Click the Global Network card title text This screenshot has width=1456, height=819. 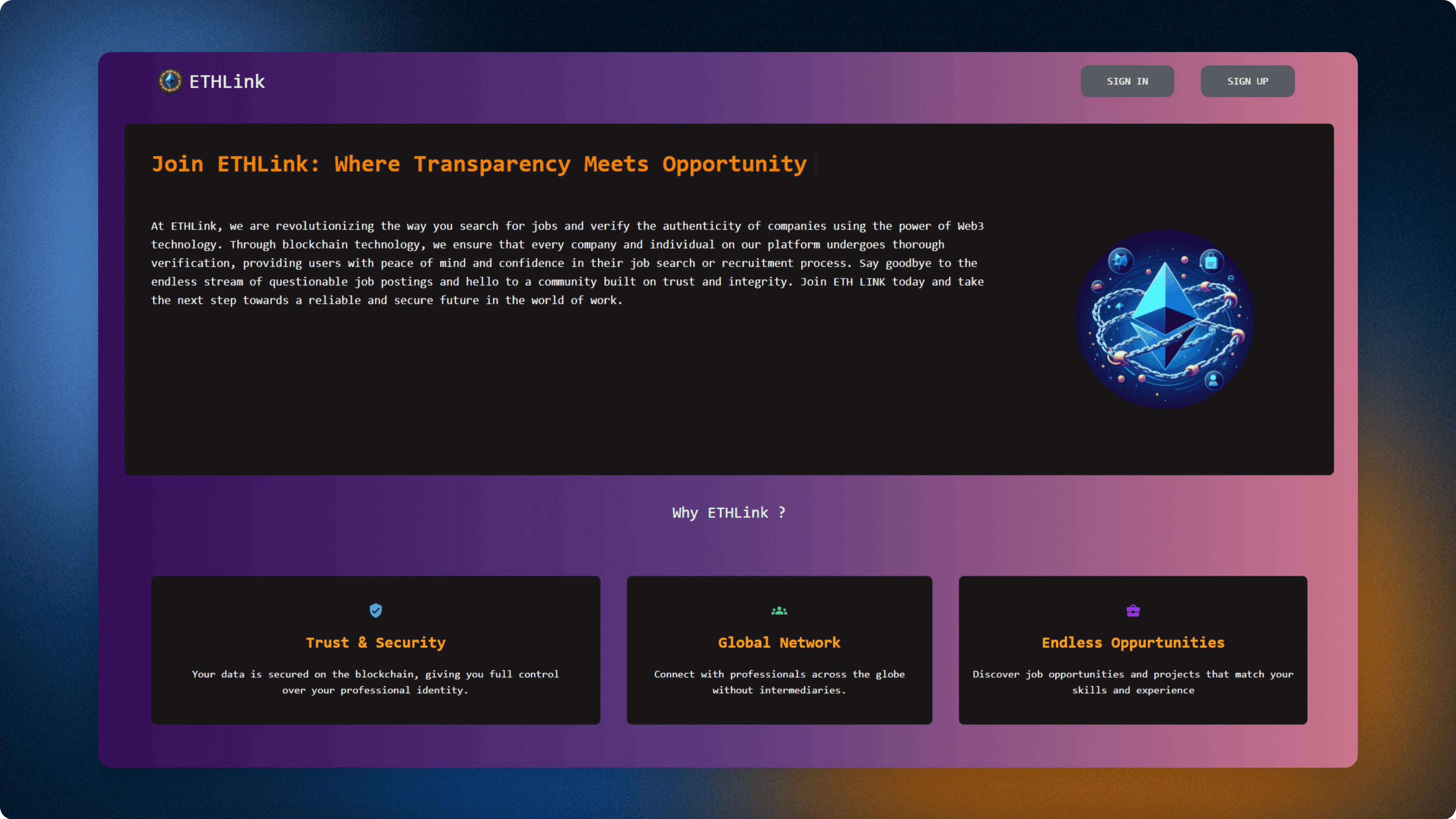779,643
